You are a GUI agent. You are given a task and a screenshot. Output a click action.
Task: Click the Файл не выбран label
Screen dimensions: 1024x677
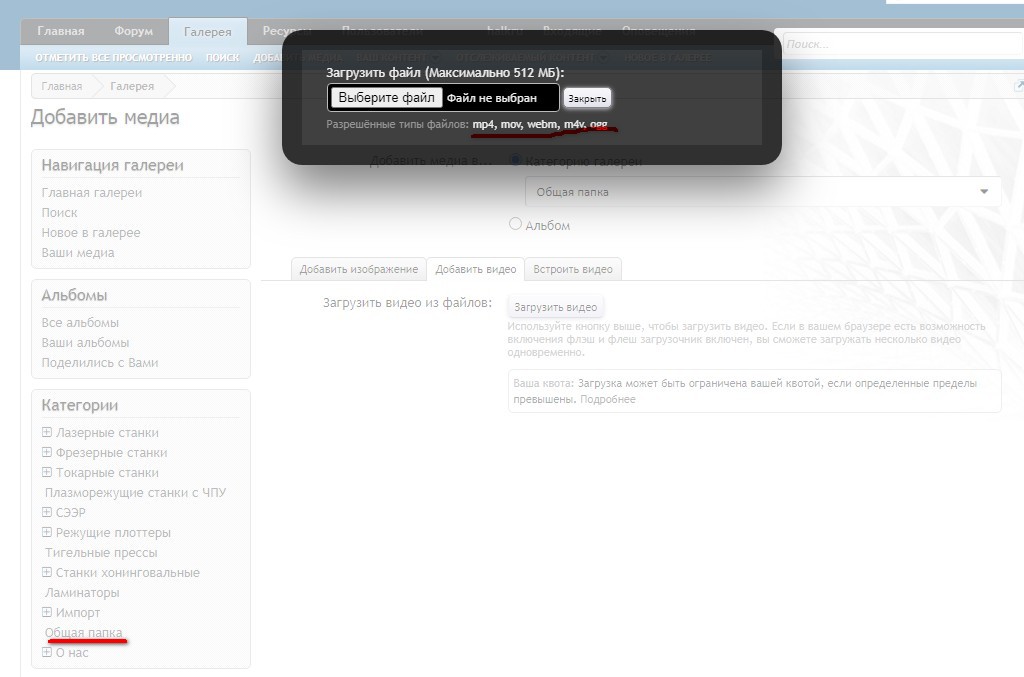(x=492, y=98)
